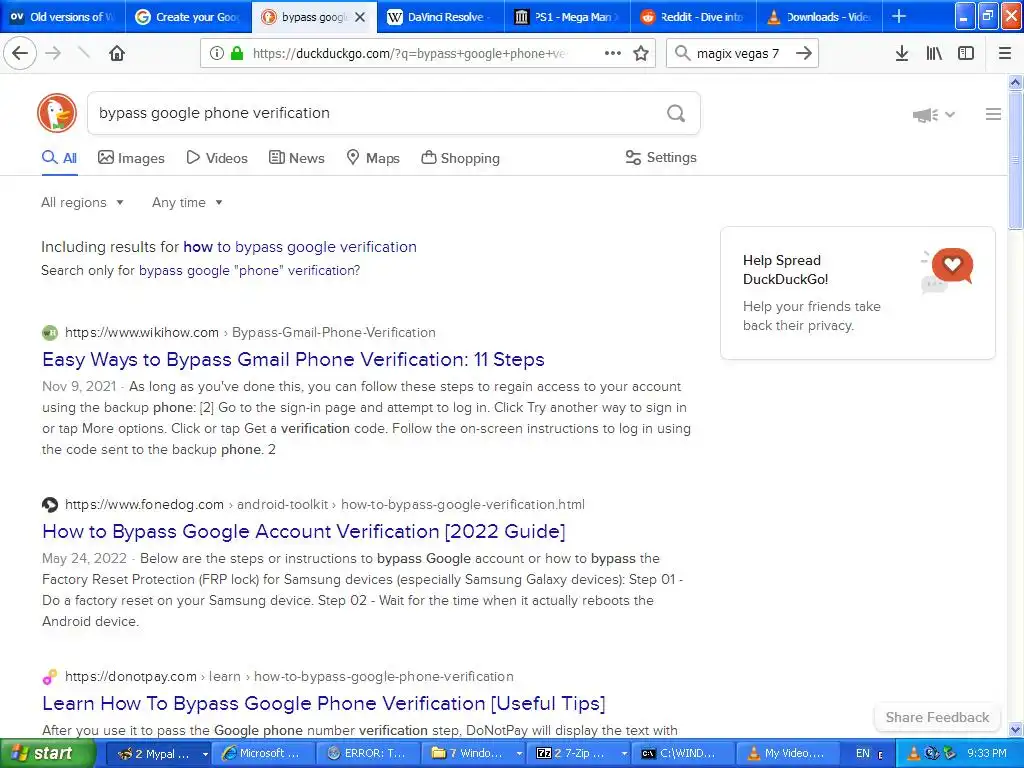Open the Mypal taskbar group
This screenshot has width=1024, height=768.
click(x=157, y=753)
